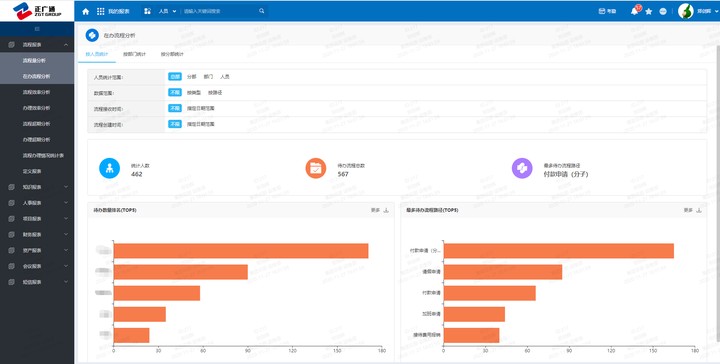Select 指定日期范围 for 流程创建时间

tap(201, 124)
